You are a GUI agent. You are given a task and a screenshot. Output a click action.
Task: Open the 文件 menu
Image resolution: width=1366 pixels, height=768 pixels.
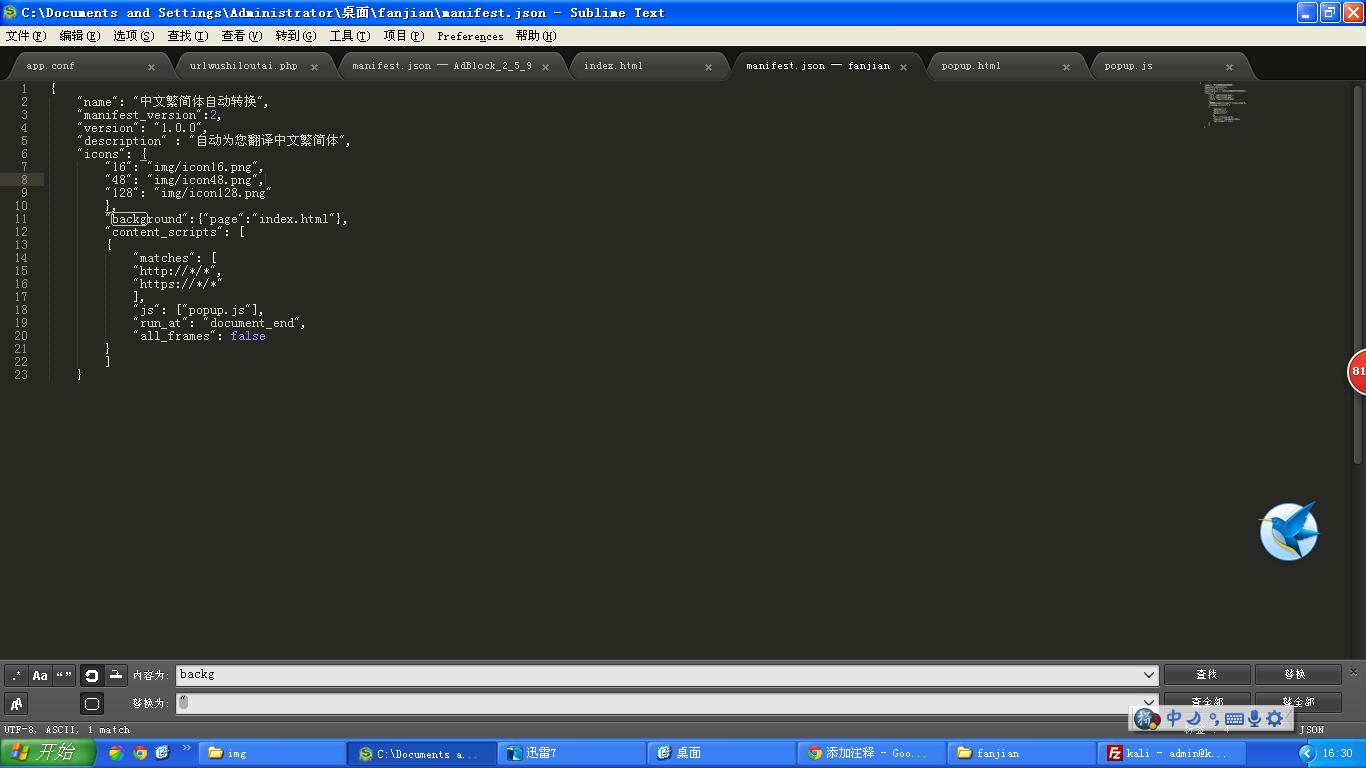25,36
